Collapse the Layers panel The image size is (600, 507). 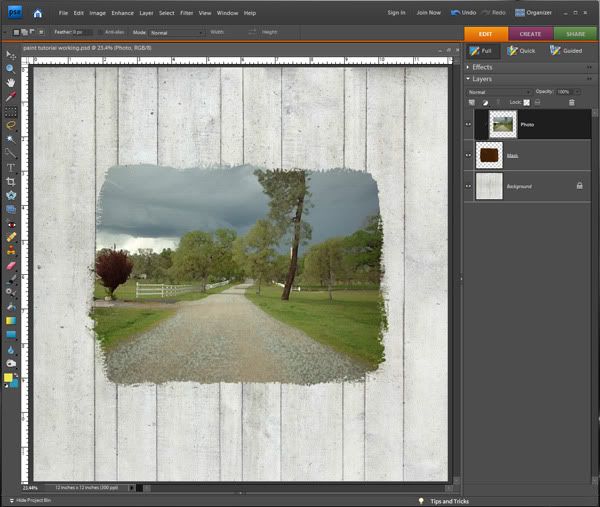(468, 78)
